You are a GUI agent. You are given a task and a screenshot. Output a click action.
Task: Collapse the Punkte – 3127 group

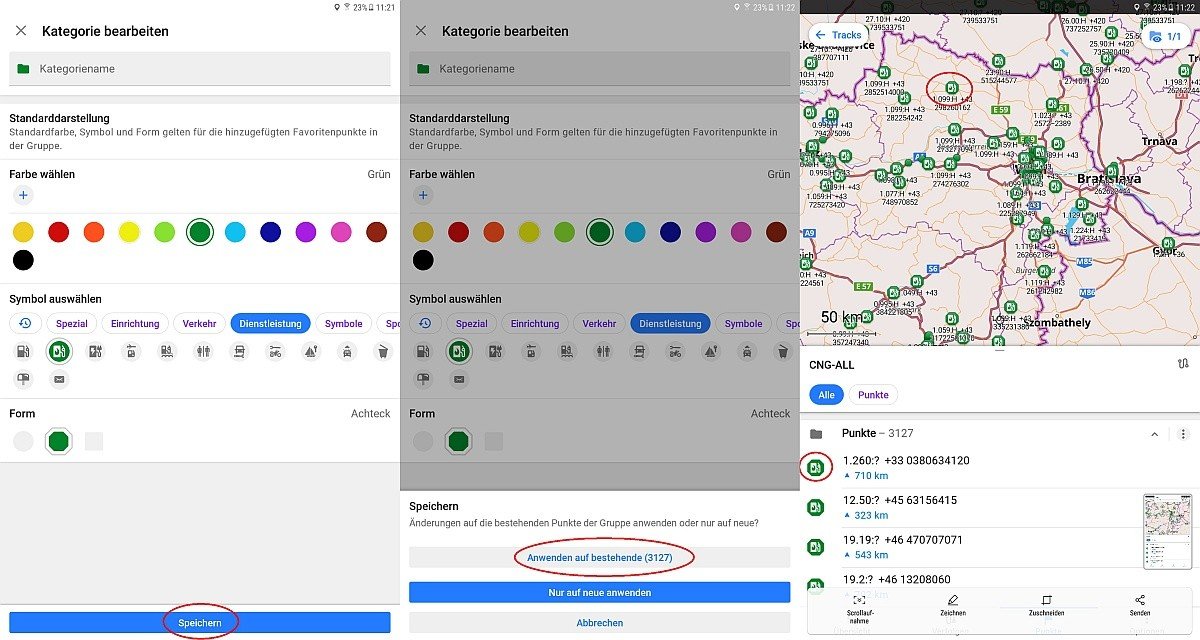[x=1155, y=434]
